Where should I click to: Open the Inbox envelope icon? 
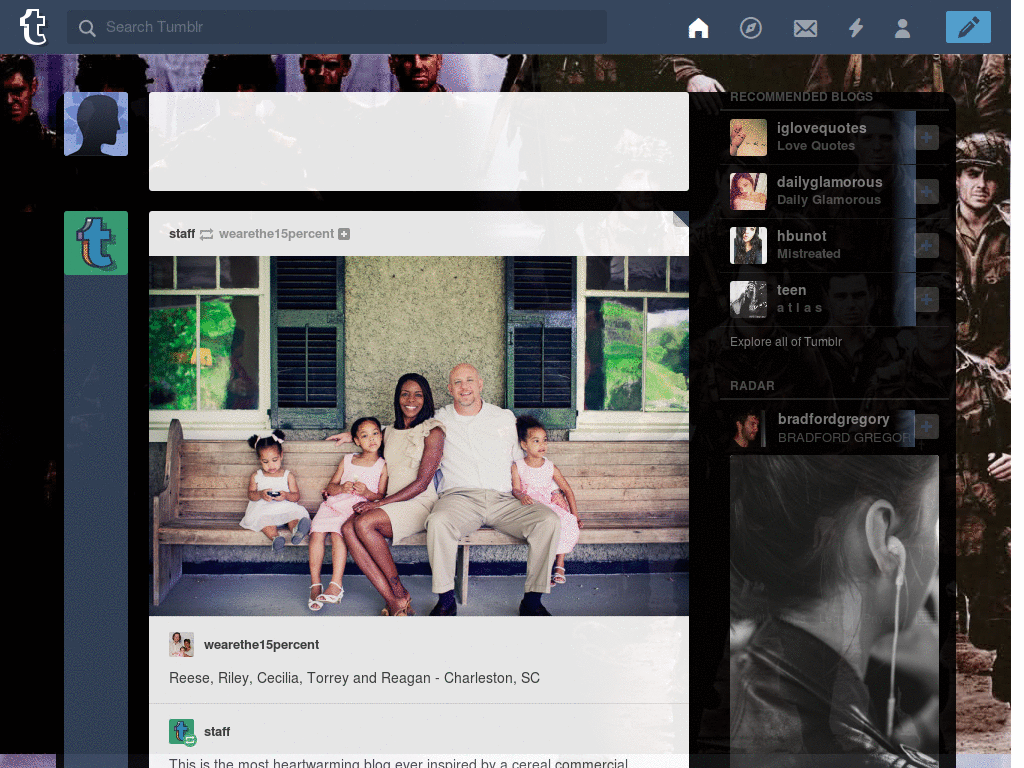point(805,28)
